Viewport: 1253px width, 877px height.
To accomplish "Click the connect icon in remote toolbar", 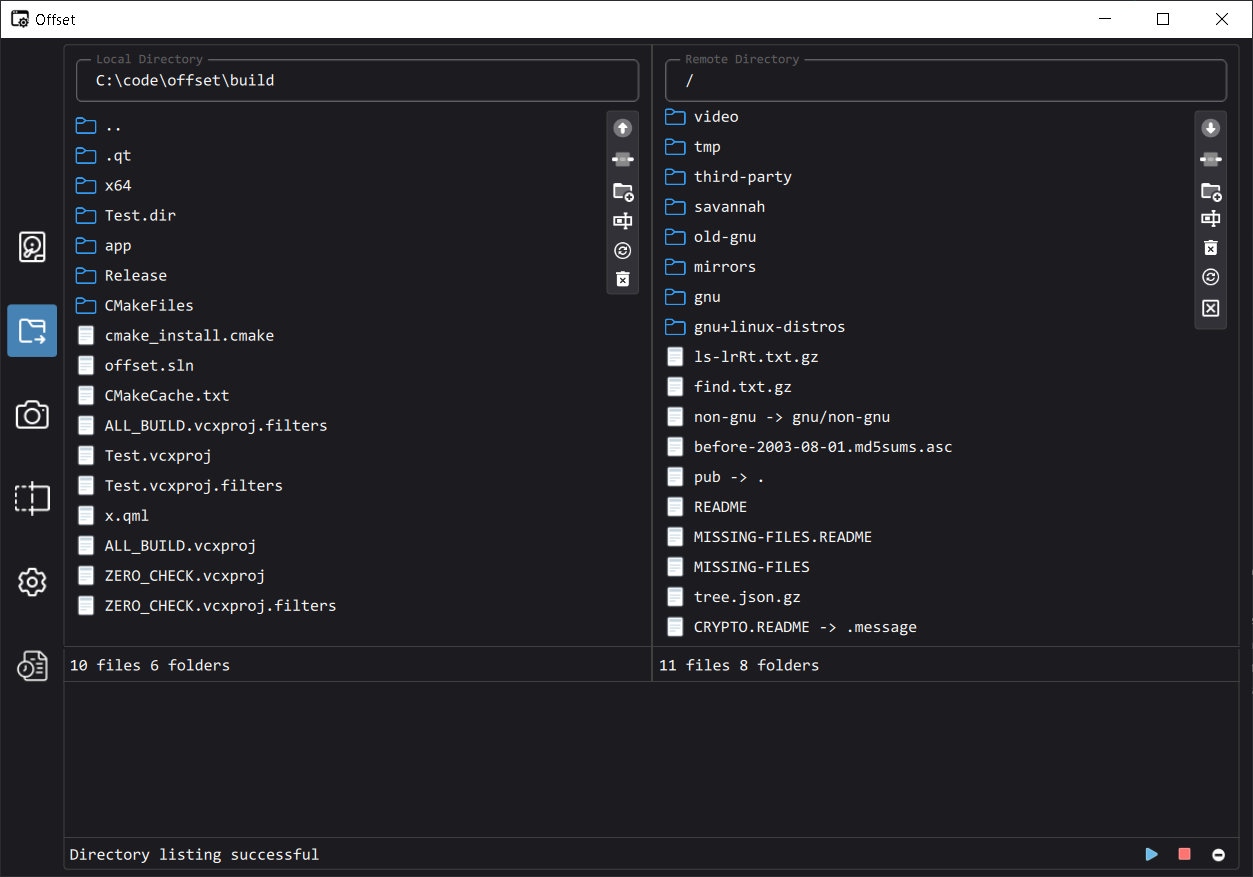I will (1211, 159).
